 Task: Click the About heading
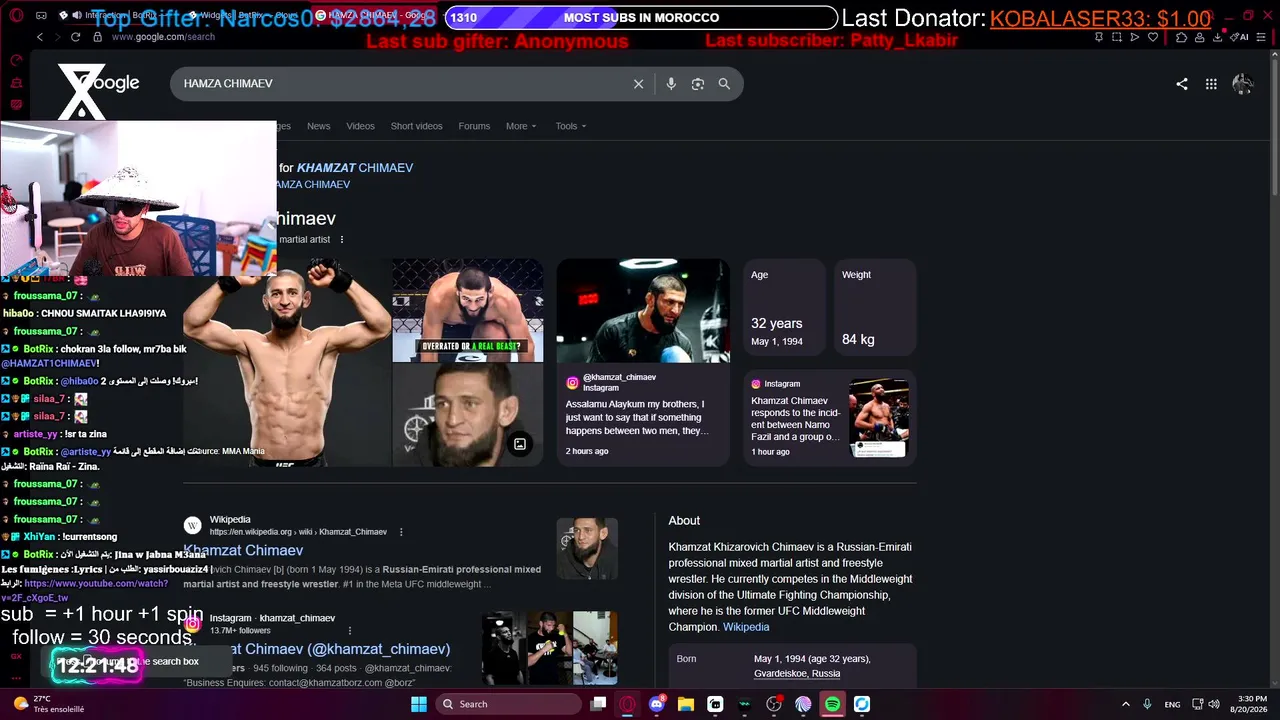[684, 521]
